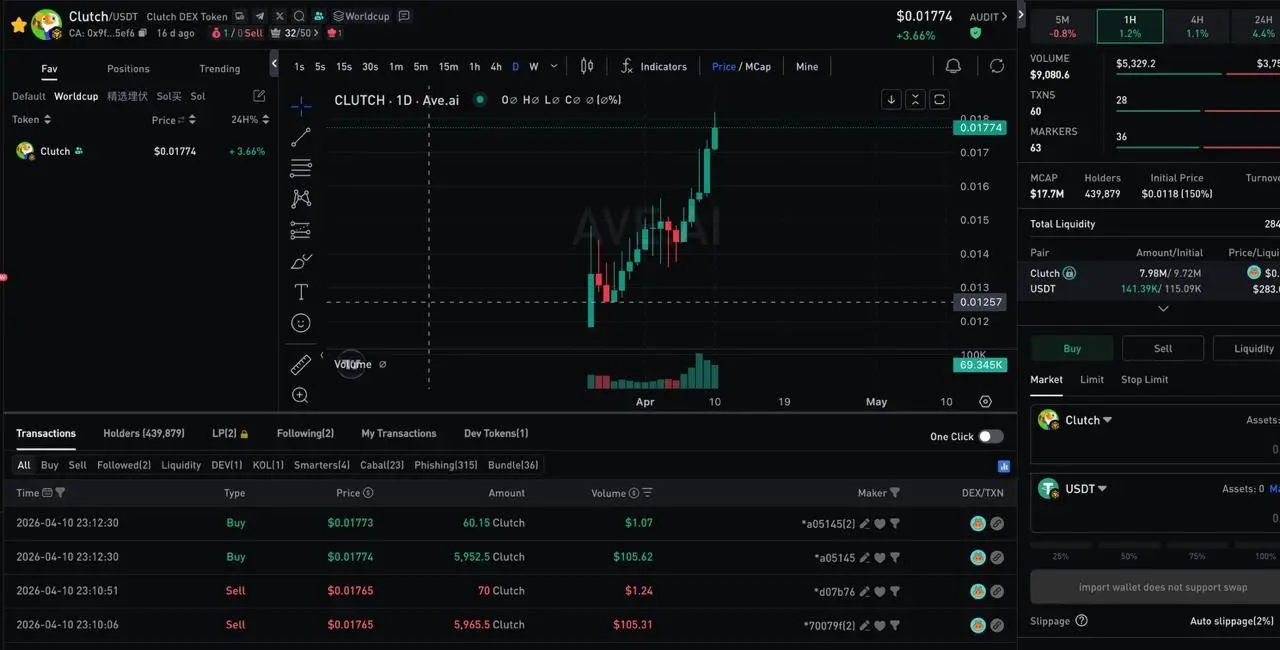Select the 4H stats period
The width and height of the screenshot is (1280, 650).
1197,26
